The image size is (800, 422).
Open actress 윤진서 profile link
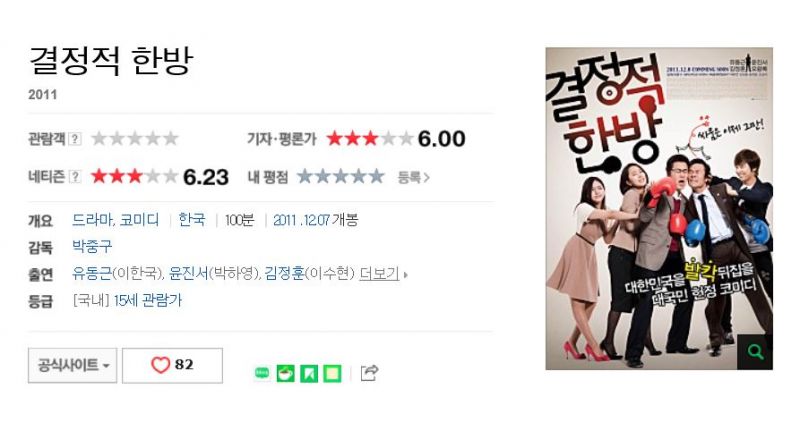(x=189, y=274)
